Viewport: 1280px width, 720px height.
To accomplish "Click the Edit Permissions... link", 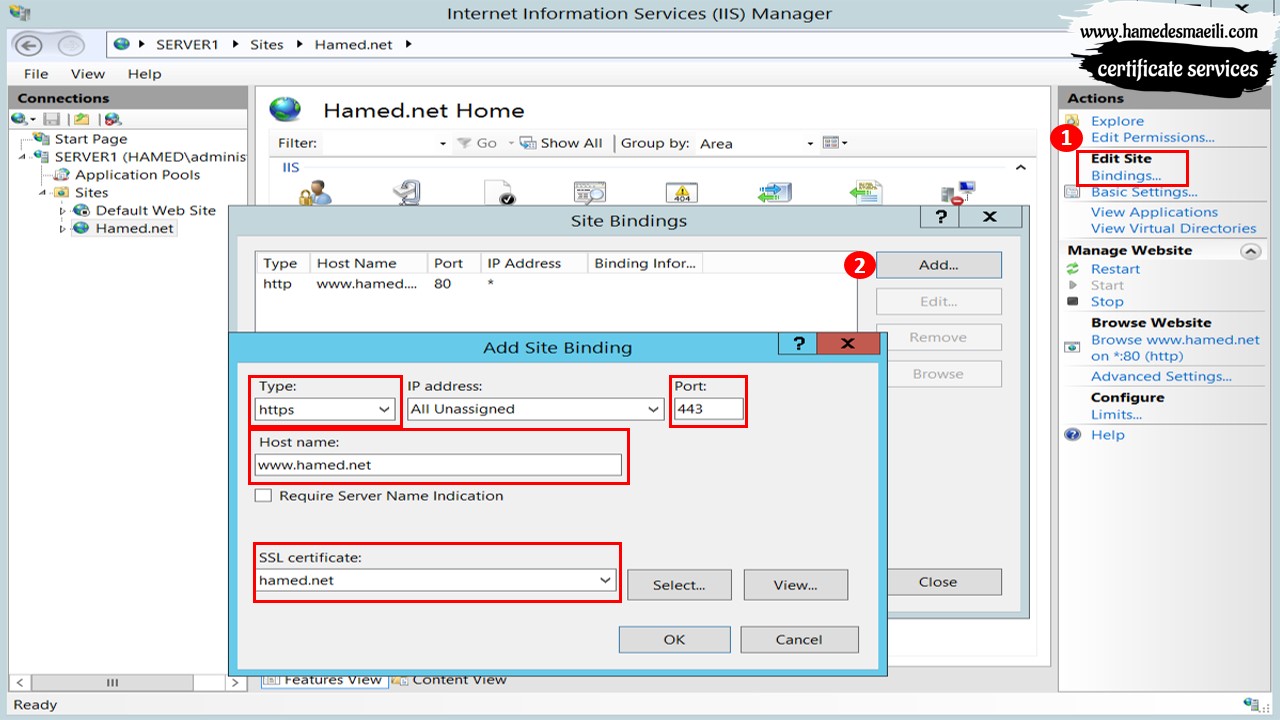I will (x=1153, y=137).
